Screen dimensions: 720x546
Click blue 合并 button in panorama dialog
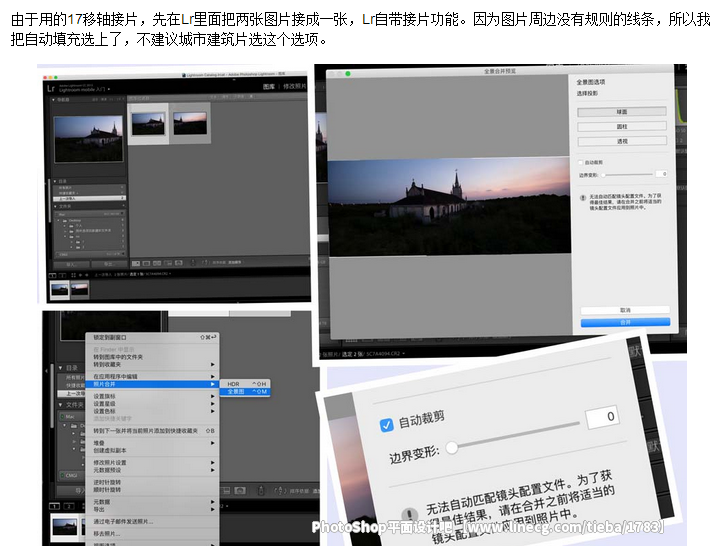(x=625, y=322)
